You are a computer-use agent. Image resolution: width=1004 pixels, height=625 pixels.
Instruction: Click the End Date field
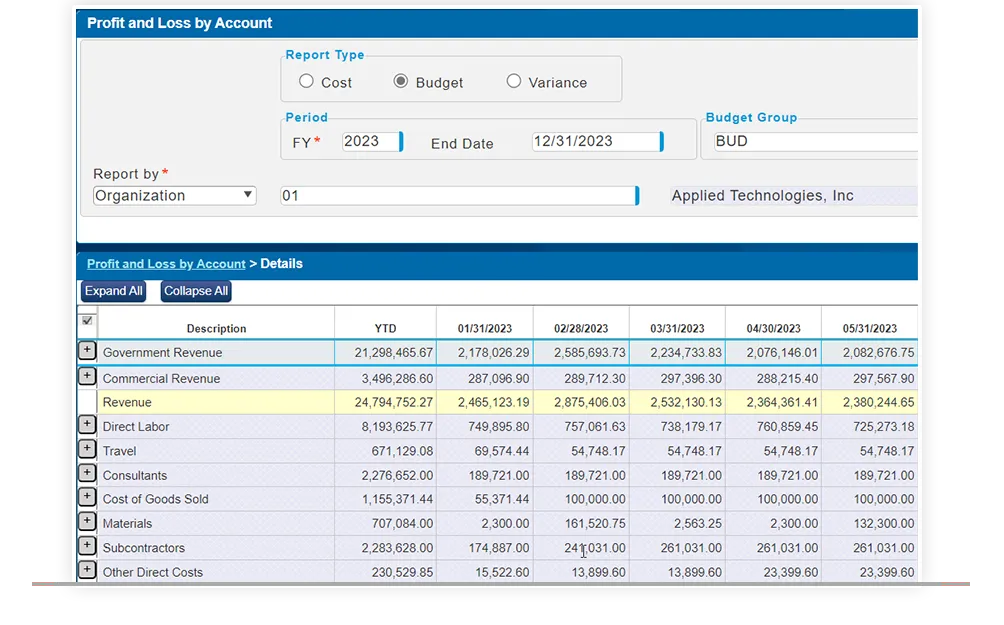pos(596,142)
